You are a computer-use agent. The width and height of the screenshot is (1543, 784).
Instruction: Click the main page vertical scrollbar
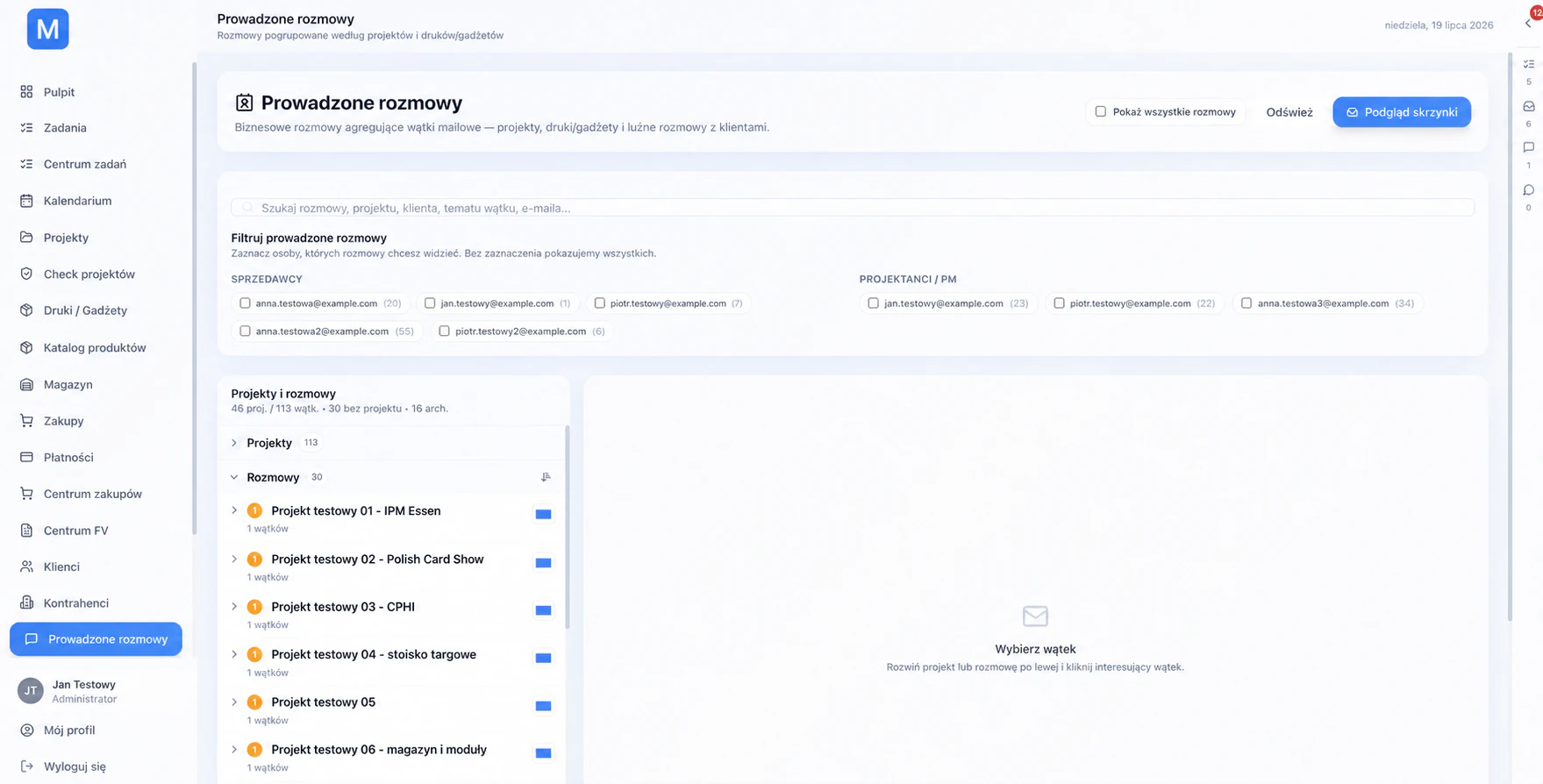click(1510, 338)
